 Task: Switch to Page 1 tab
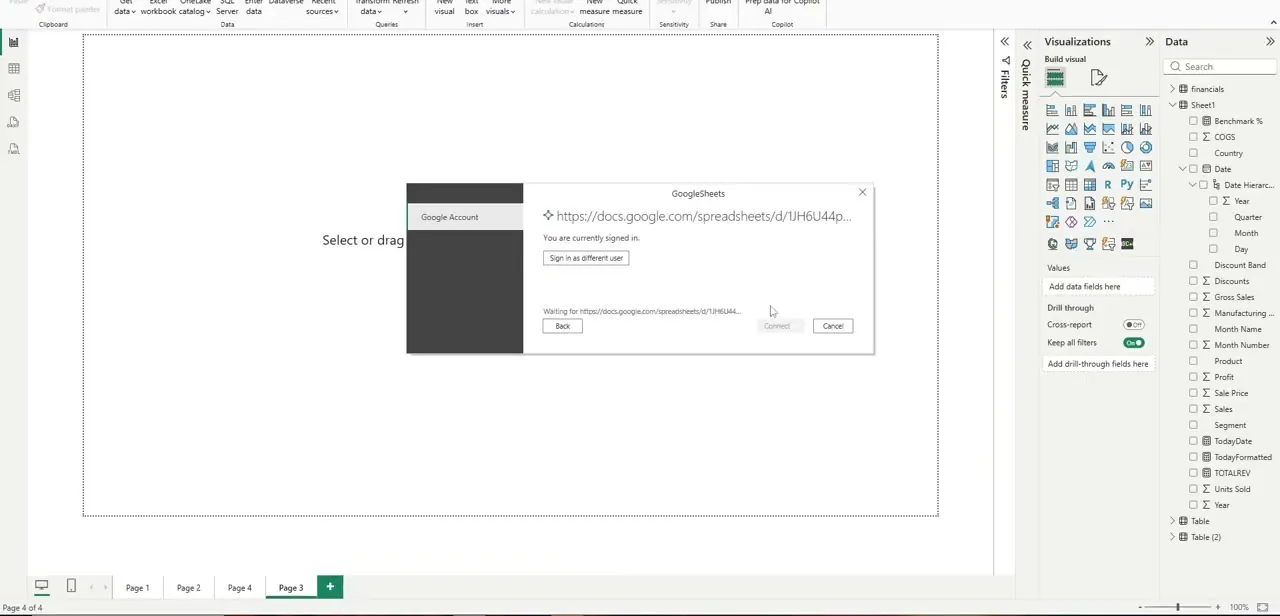coord(137,588)
